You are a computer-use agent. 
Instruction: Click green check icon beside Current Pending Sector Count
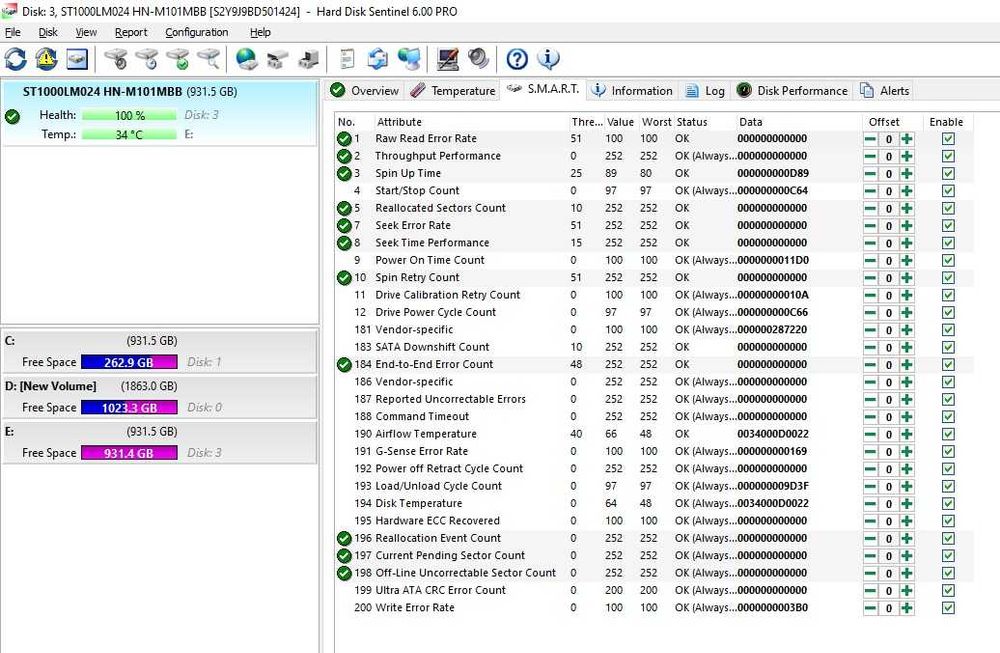[x=344, y=556]
